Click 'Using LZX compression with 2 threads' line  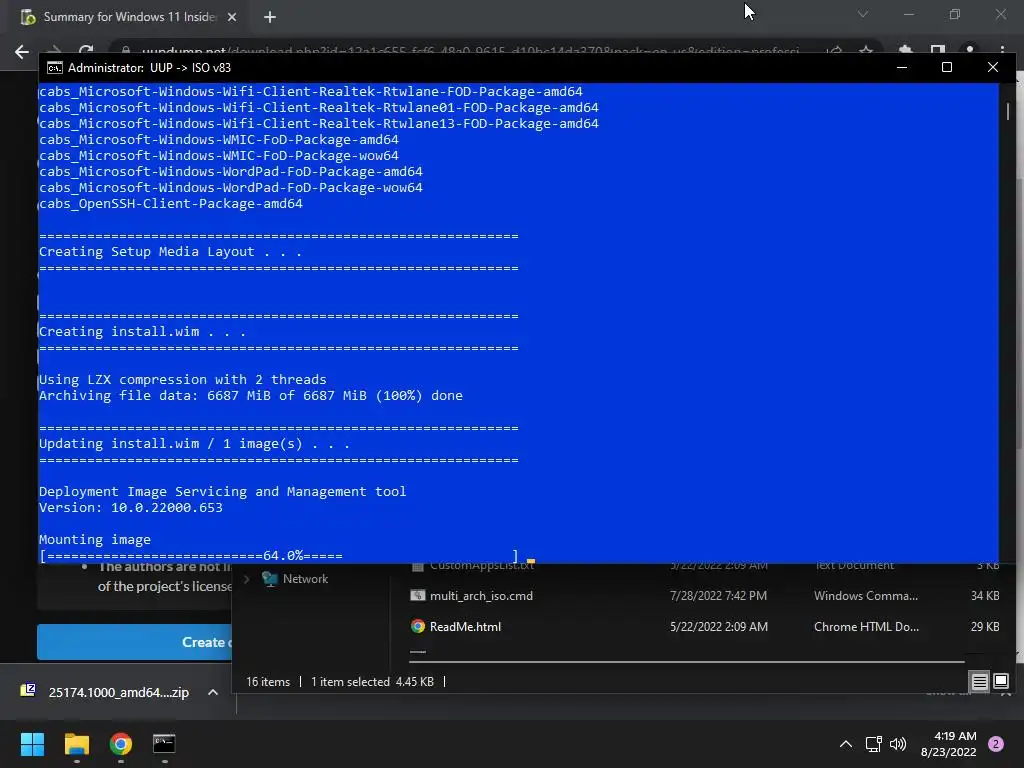182,379
